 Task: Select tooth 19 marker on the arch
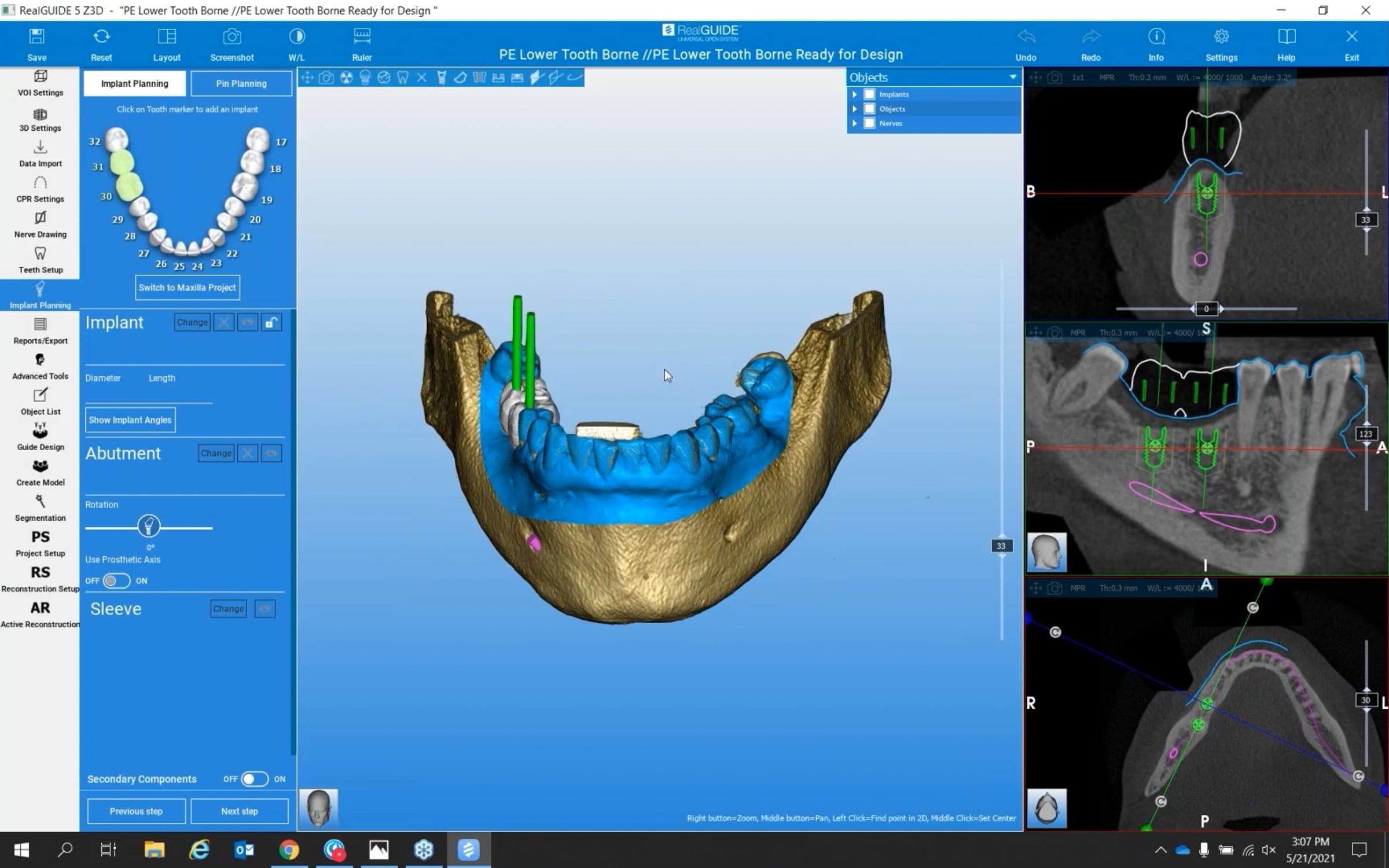coord(244,186)
